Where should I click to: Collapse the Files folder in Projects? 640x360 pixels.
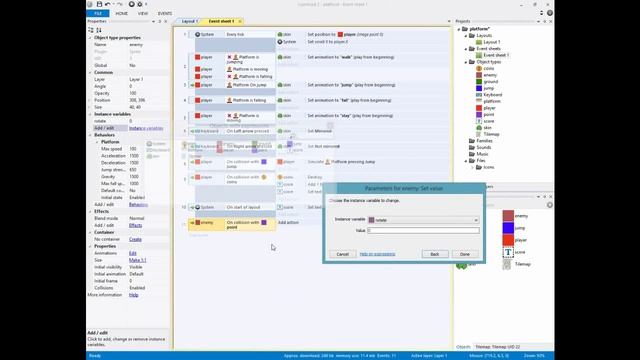466,161
